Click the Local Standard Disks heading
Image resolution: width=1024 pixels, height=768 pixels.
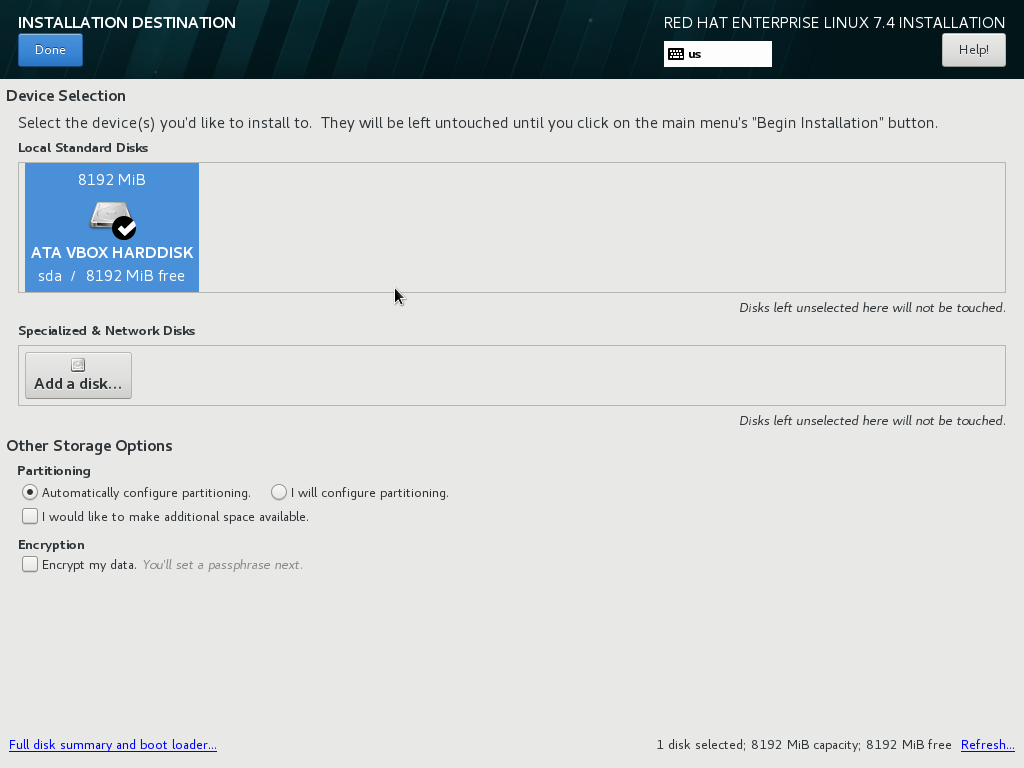pos(83,148)
